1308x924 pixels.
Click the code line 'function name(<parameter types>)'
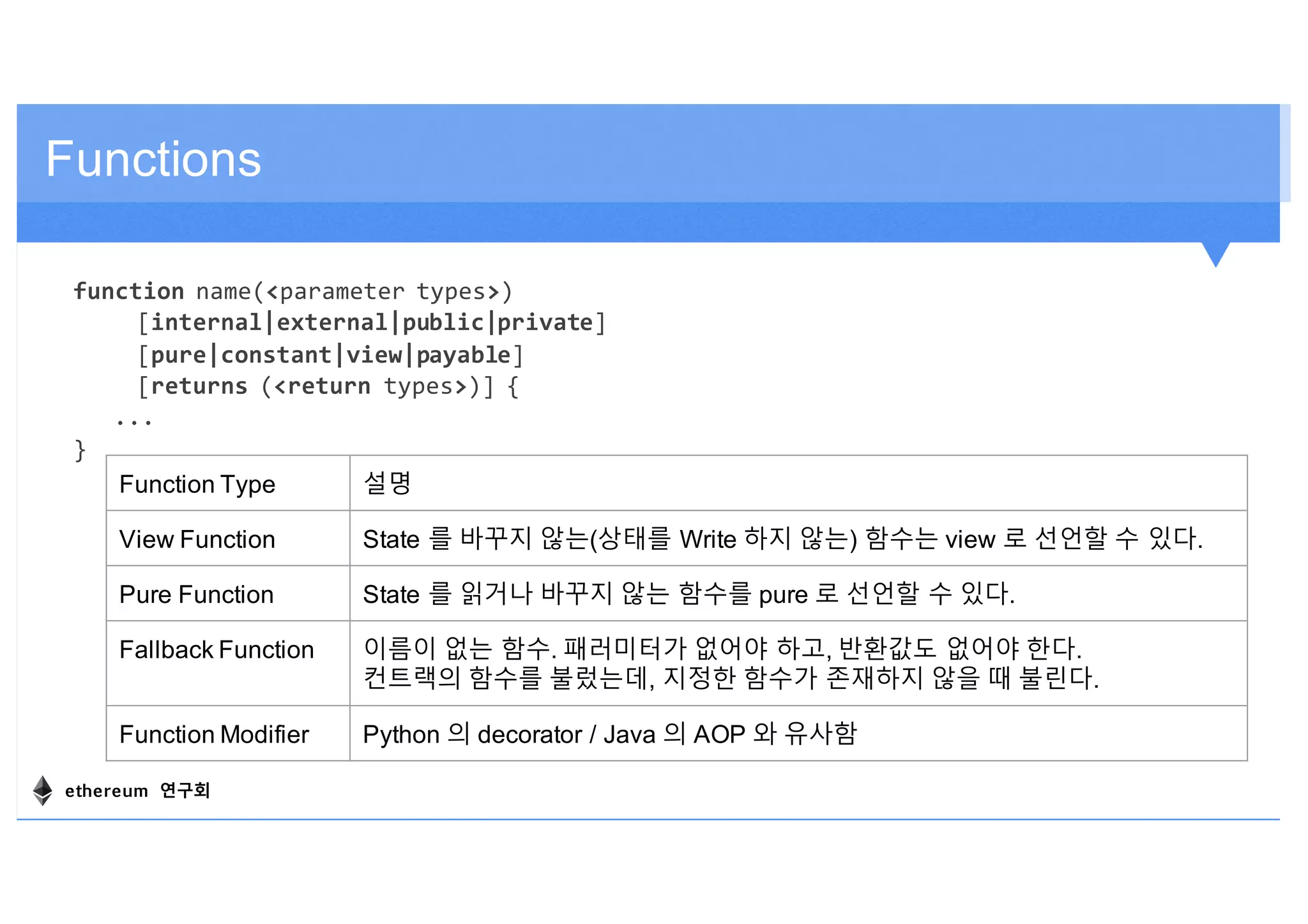pos(293,291)
